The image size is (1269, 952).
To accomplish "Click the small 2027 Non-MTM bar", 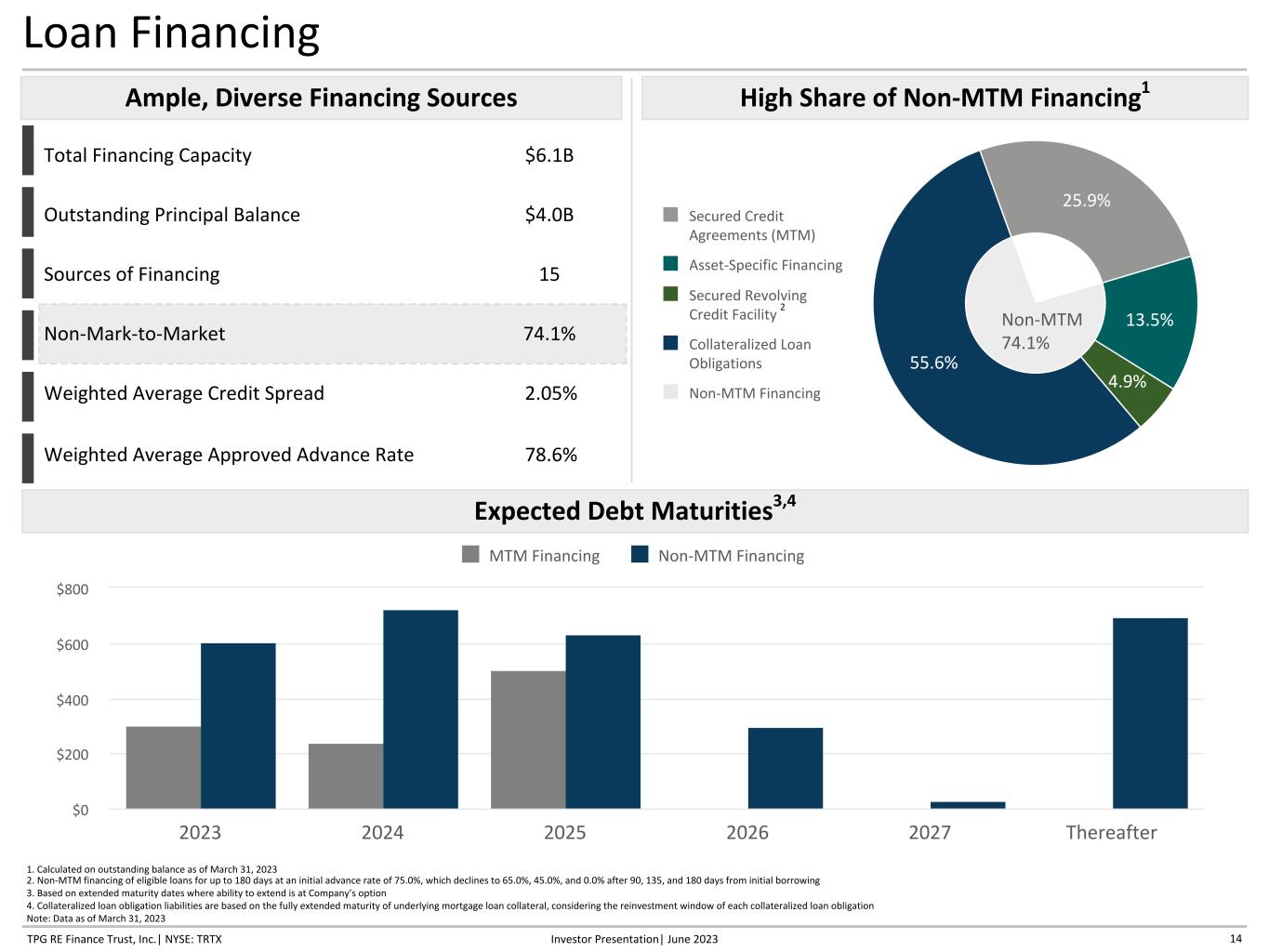I will (968, 805).
